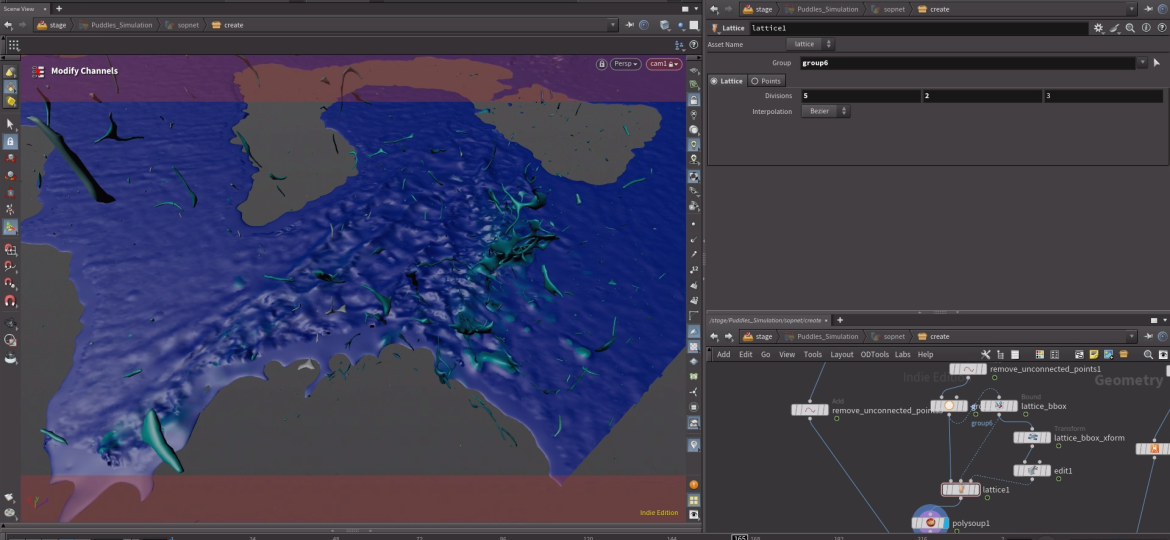Click the first Divisions value field
Image resolution: width=1170 pixels, height=540 pixels.
[x=860, y=96]
